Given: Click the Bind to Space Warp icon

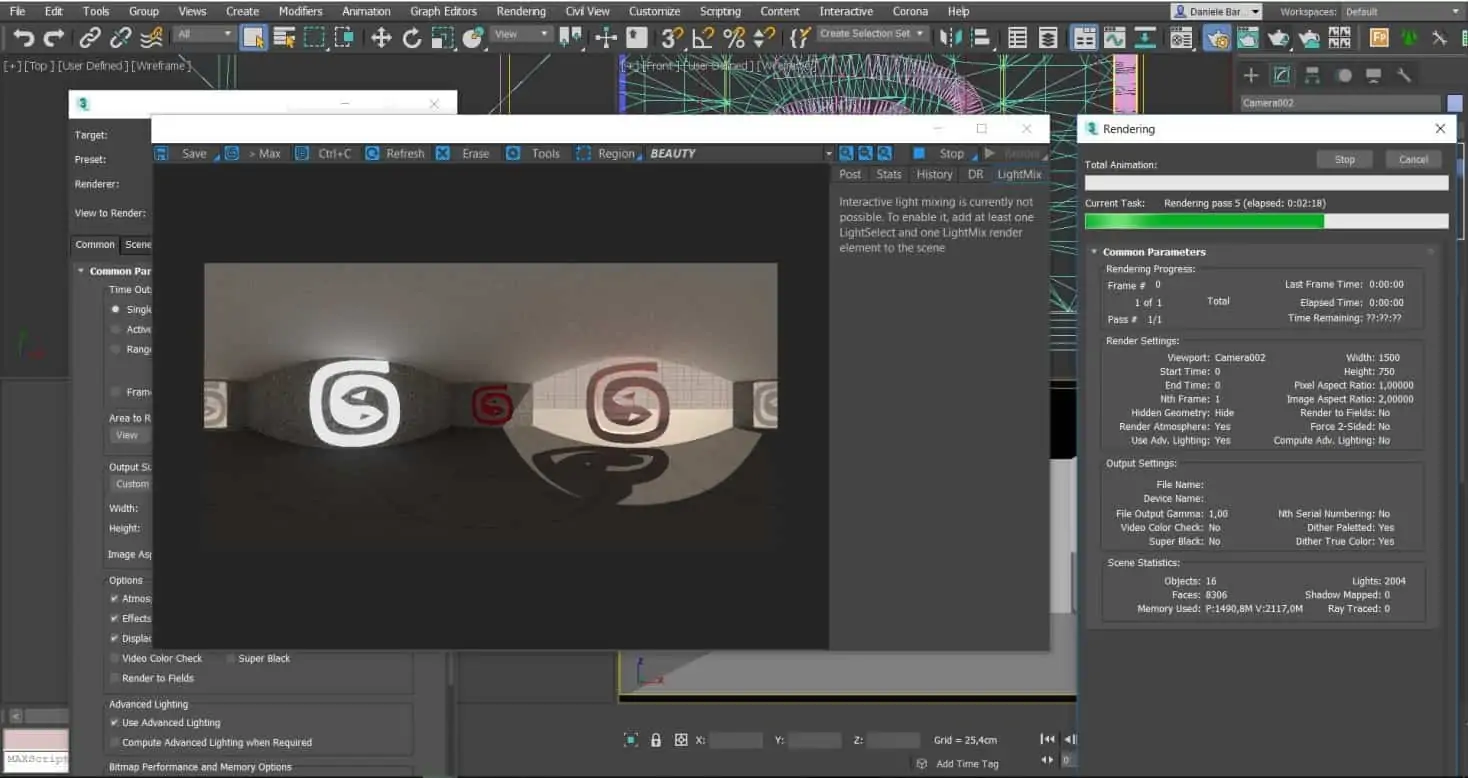Looking at the screenshot, I should click(151, 38).
